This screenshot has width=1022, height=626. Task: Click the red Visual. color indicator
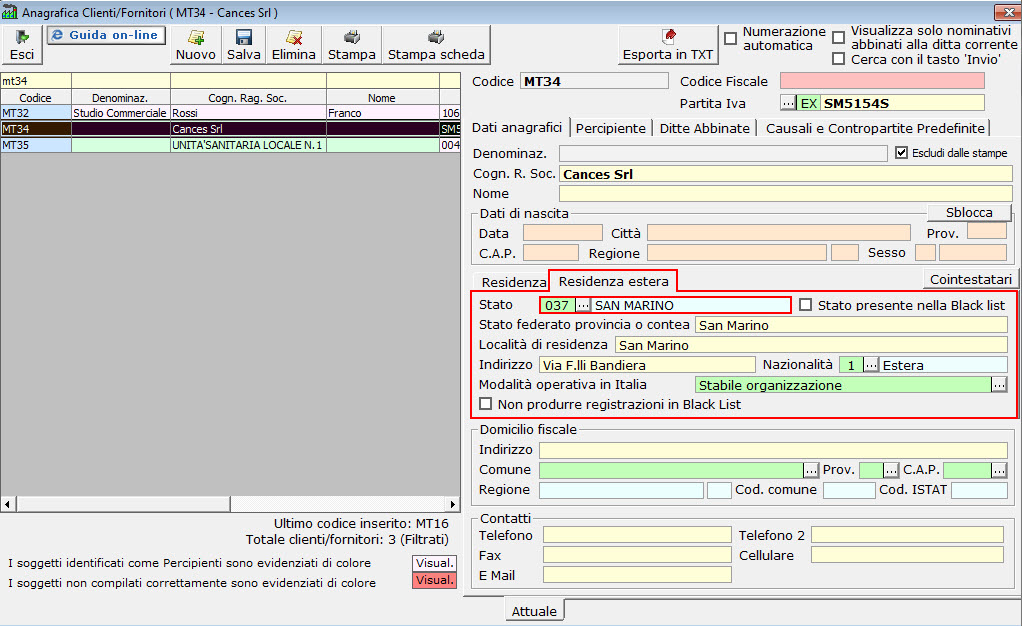435,581
